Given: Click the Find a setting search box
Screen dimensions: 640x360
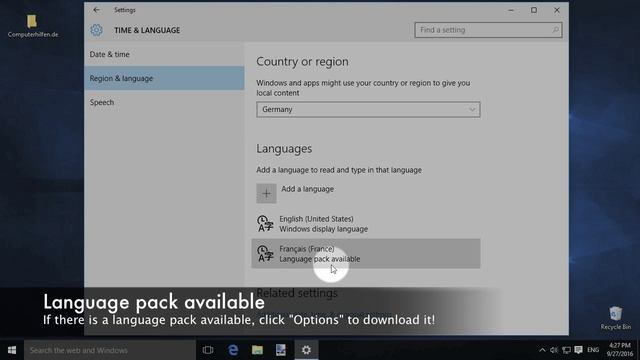Looking at the screenshot, I should click(488, 30).
